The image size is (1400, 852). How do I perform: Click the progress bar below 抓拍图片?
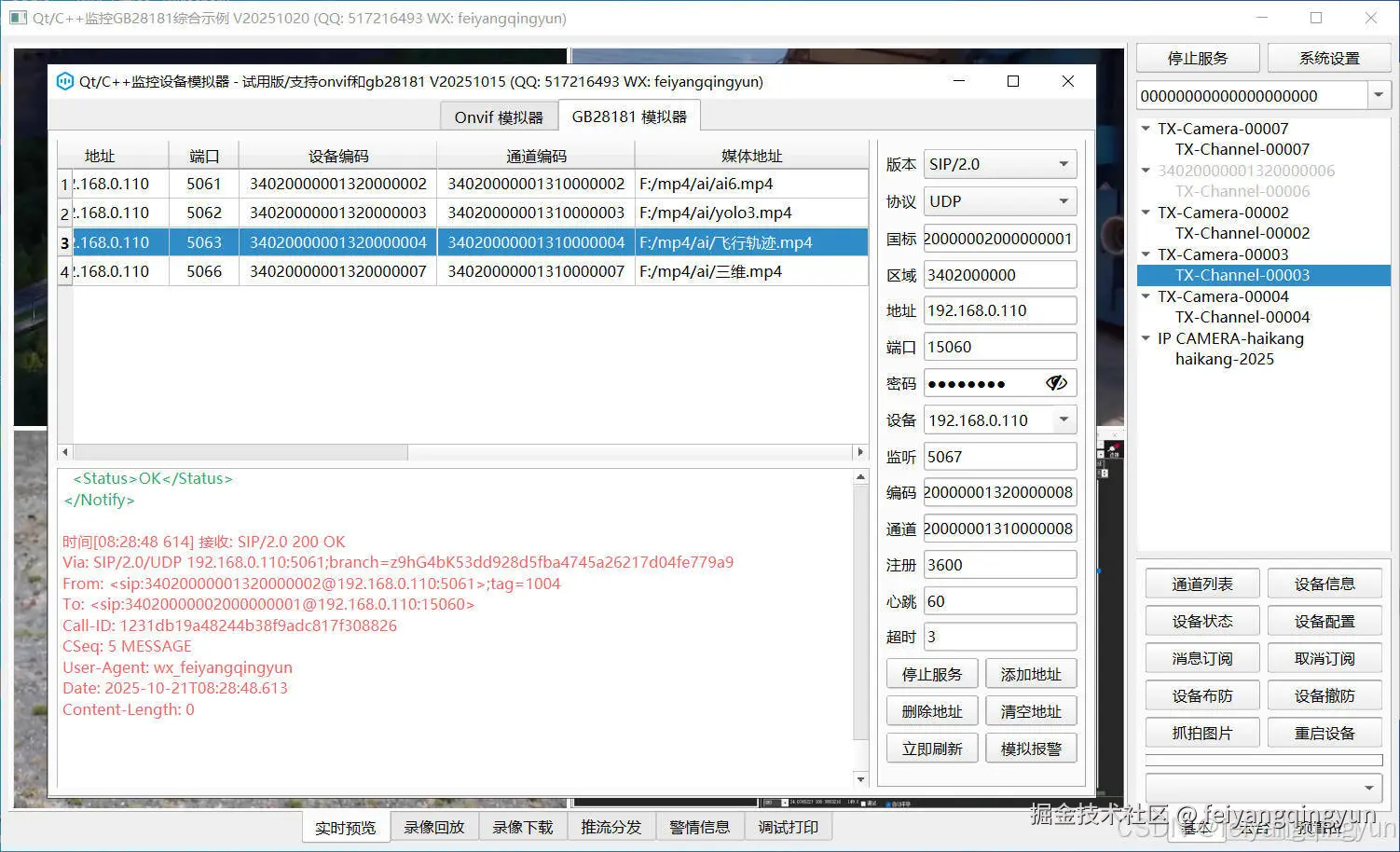tap(1264, 761)
